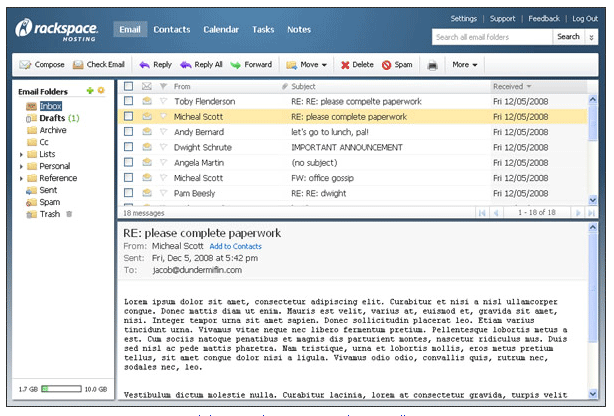Go to previous page of messages
This screenshot has width=614, height=416.
(x=496, y=213)
